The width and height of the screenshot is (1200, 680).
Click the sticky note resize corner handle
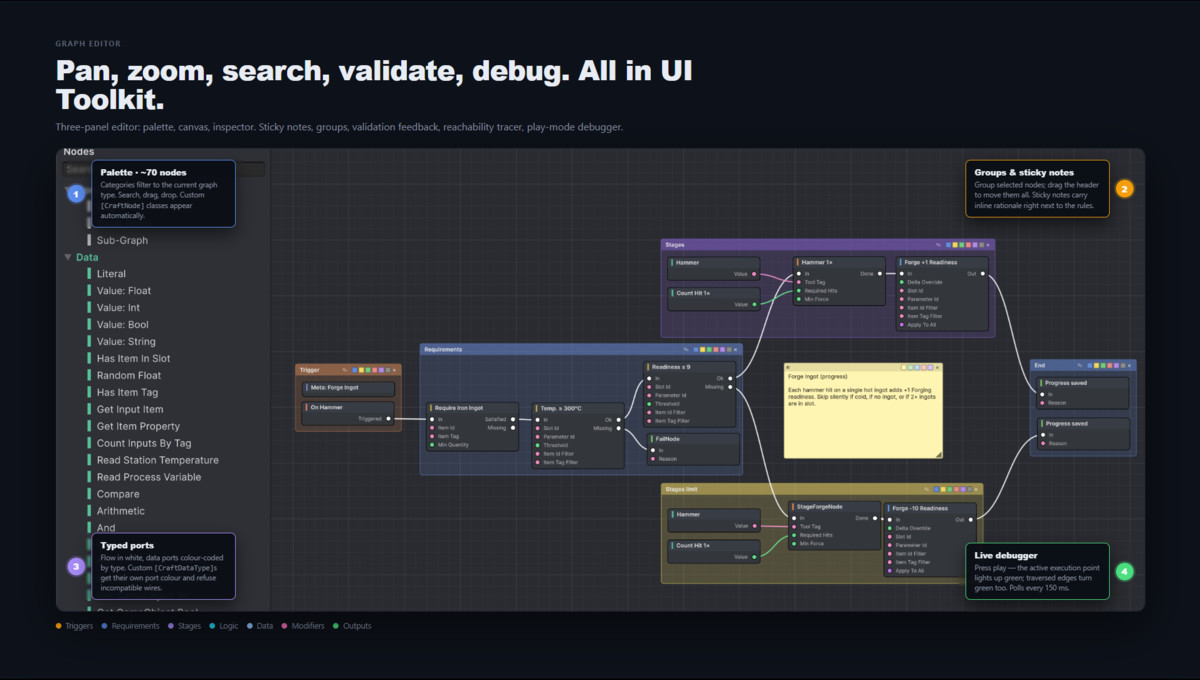[939, 455]
